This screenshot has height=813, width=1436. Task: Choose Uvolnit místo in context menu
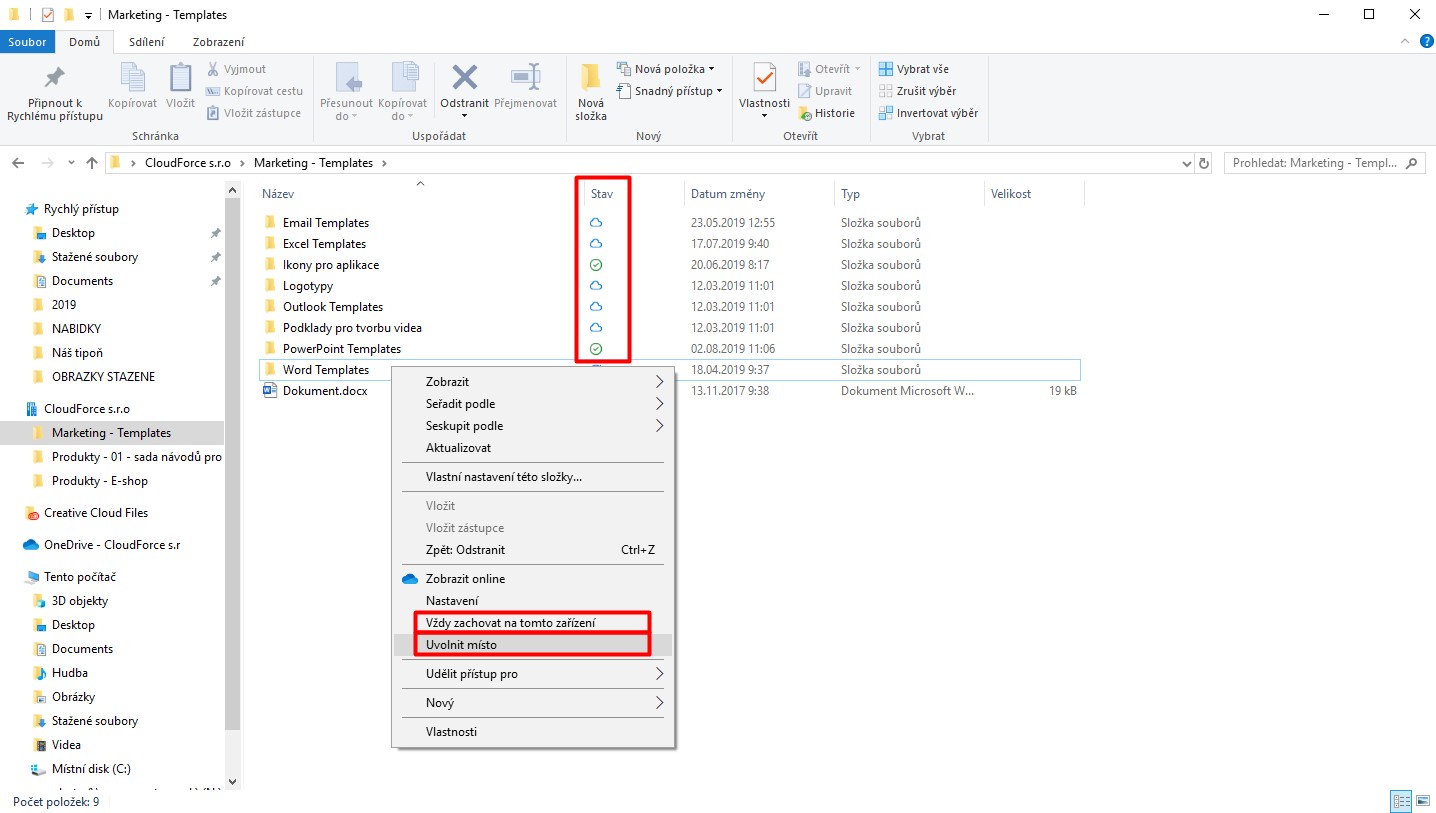(535, 645)
